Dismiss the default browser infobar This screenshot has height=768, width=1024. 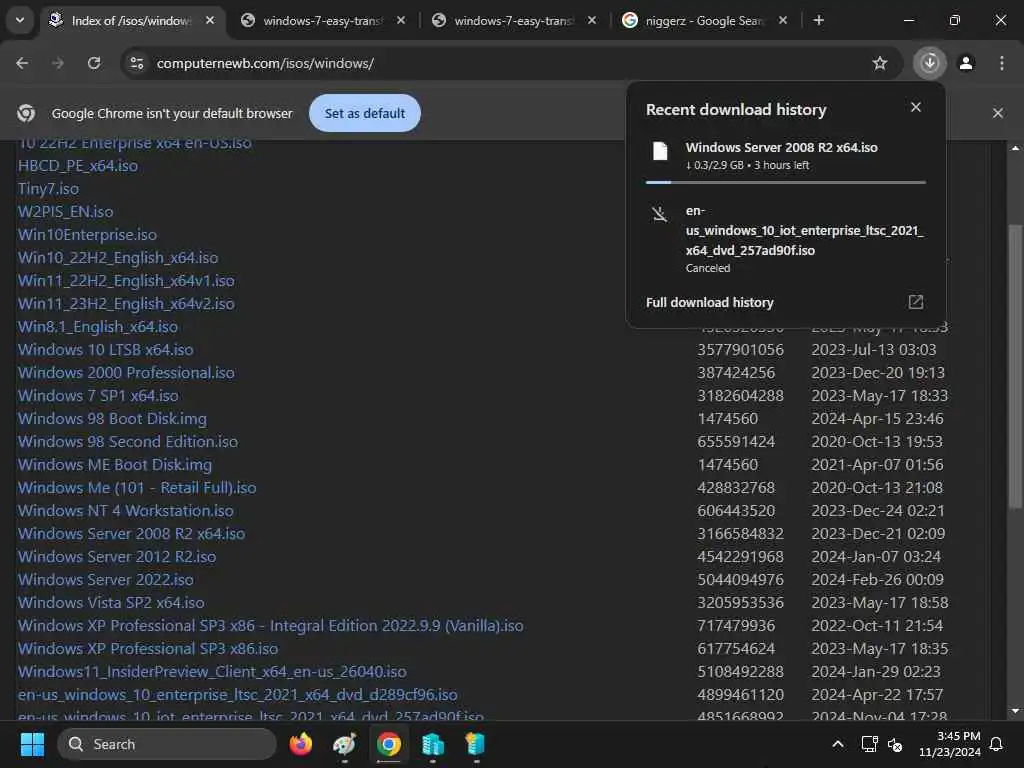pyautogui.click(x=997, y=113)
